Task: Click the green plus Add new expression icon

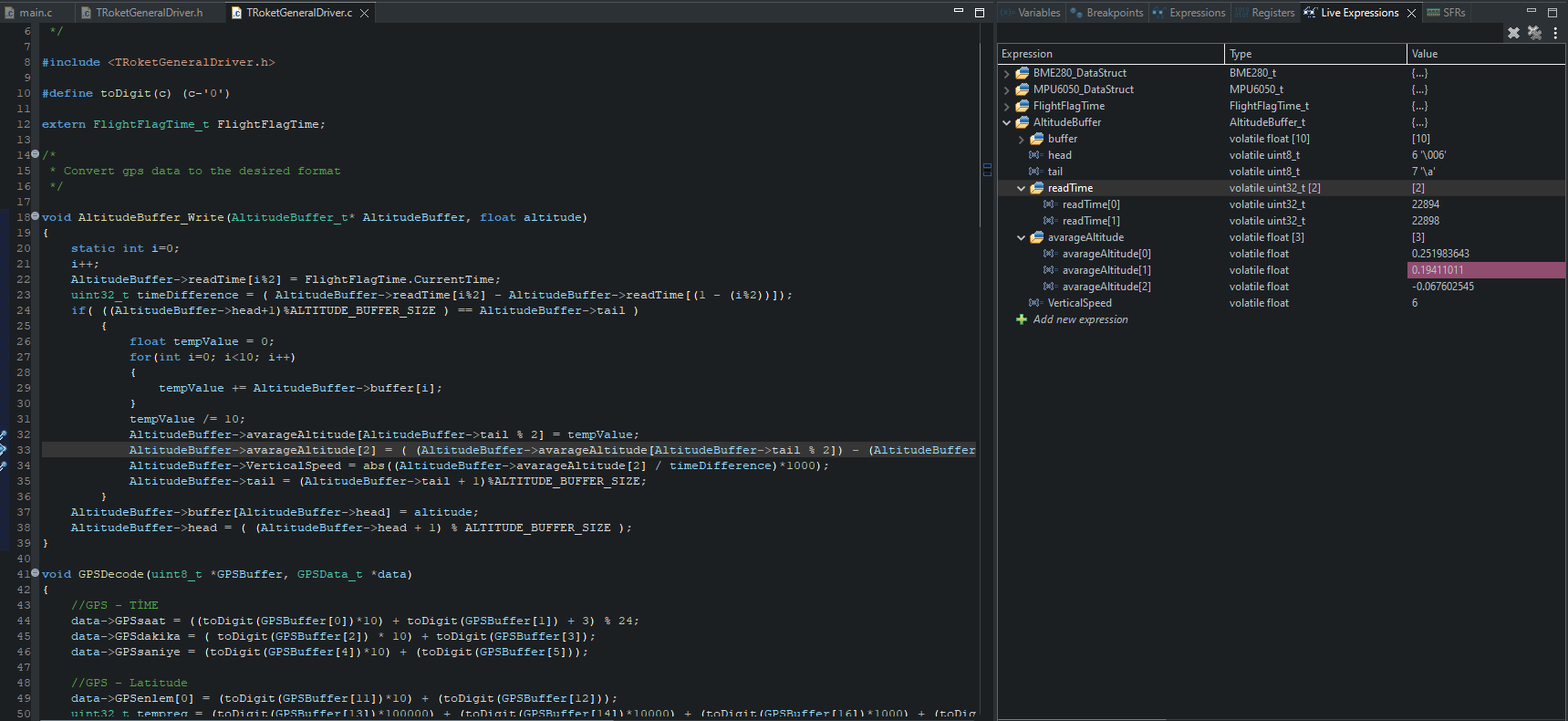Action: pos(1022,319)
